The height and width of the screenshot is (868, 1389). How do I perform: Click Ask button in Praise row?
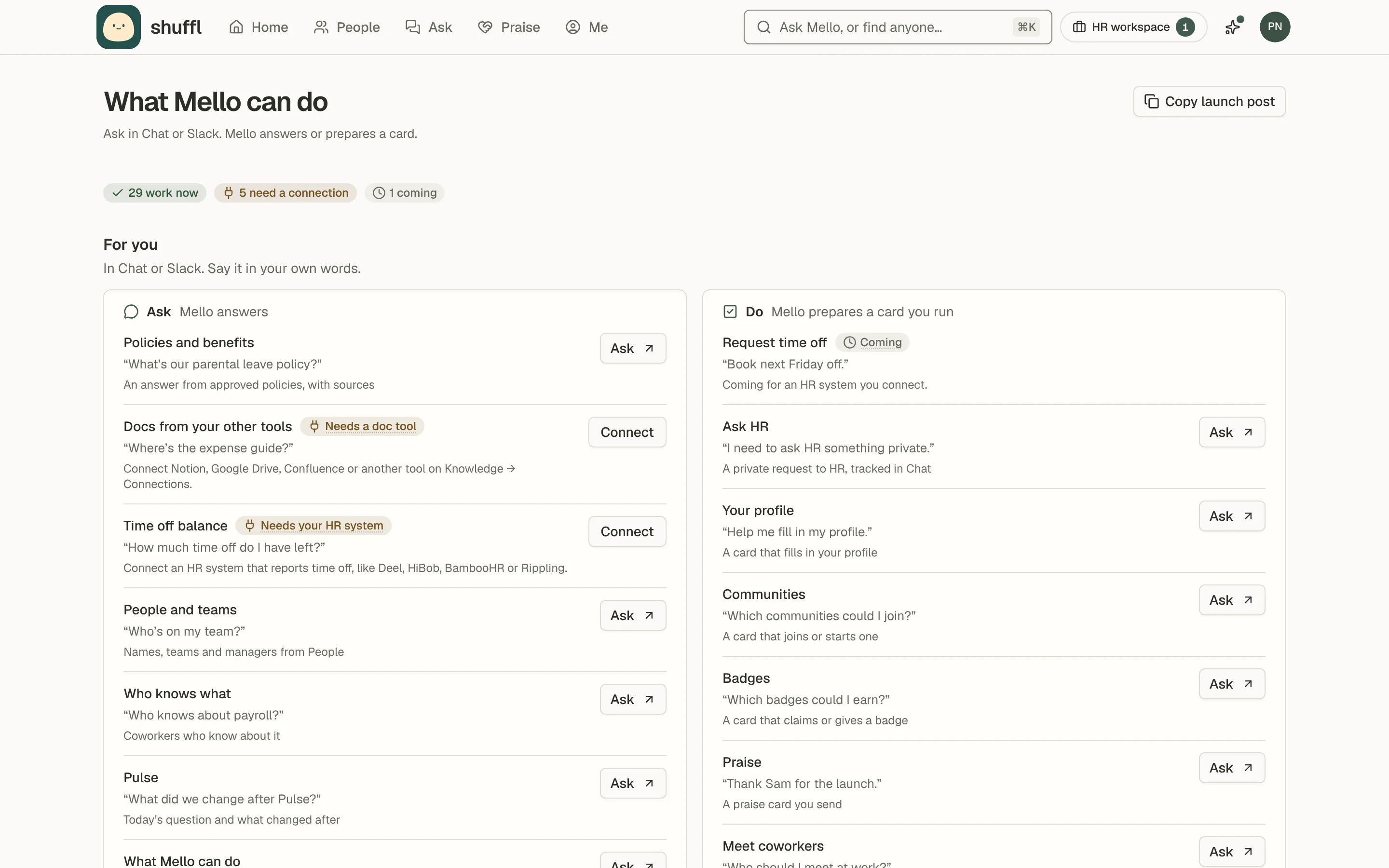1232,768
